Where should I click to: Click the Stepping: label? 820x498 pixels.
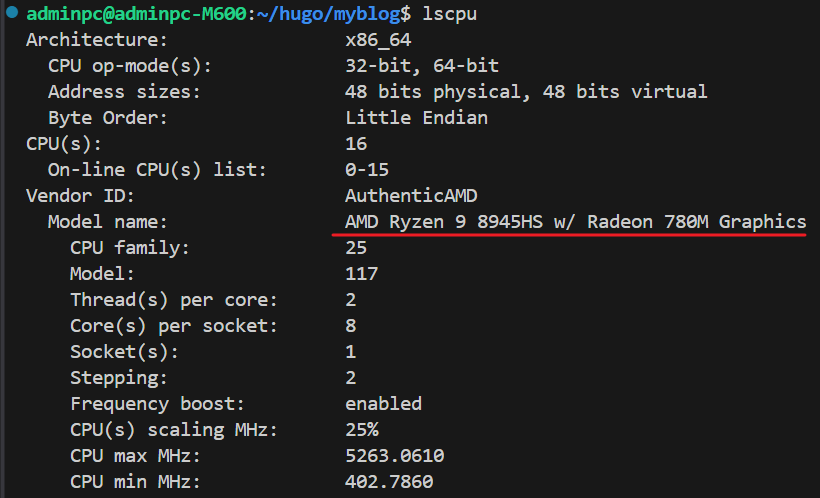pyautogui.click(x=119, y=378)
